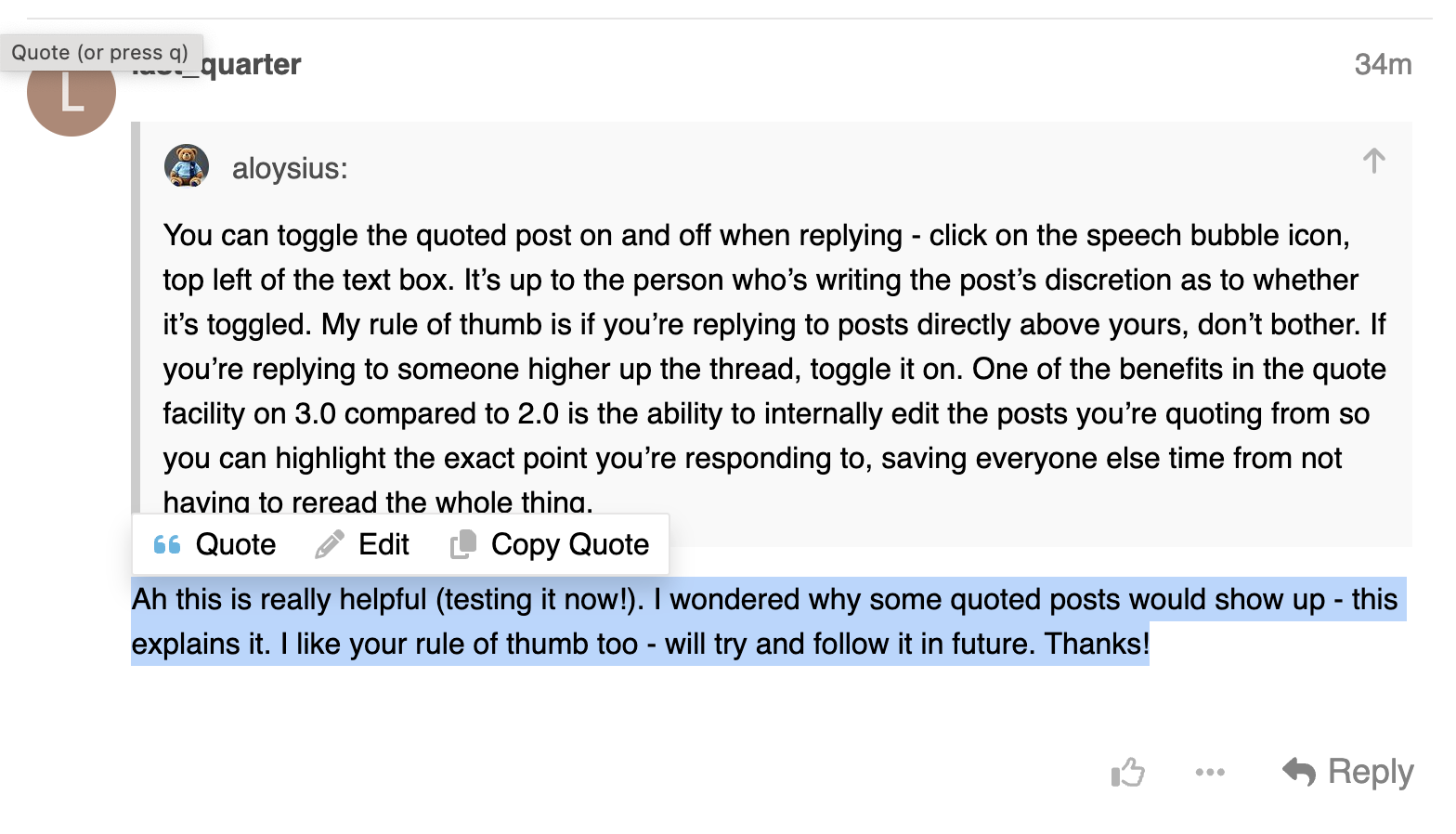This screenshot has height=834, width=1456.
Task: Like the post with thumbs-up icon
Action: (x=1128, y=772)
